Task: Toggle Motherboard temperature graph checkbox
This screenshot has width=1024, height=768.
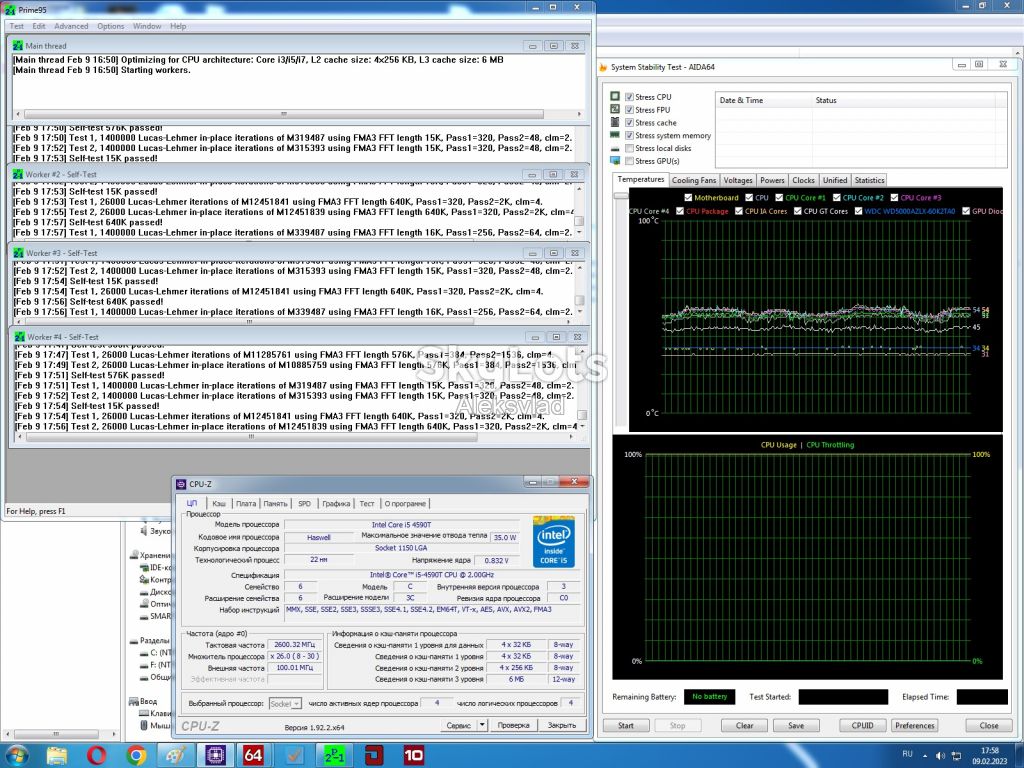Action: [x=688, y=197]
